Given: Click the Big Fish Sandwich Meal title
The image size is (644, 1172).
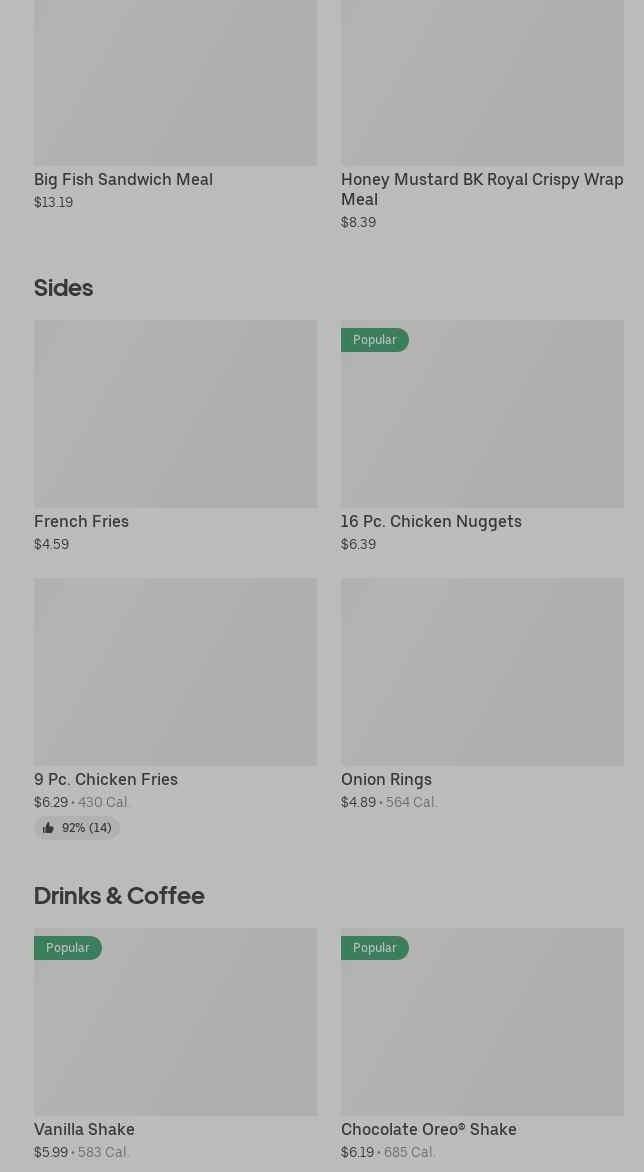Looking at the screenshot, I should click(123, 179).
